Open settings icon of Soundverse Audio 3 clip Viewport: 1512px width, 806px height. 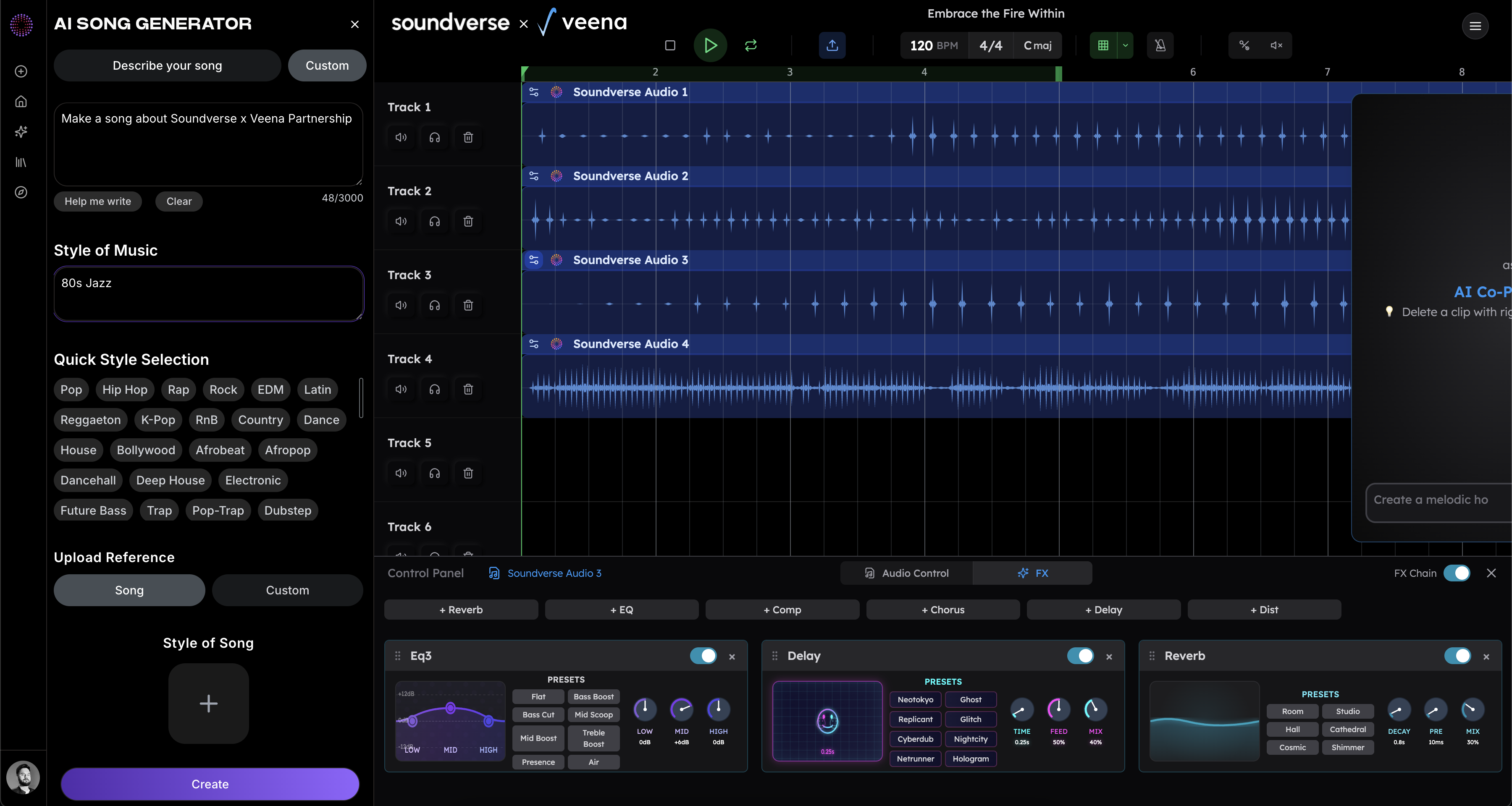(x=533, y=260)
